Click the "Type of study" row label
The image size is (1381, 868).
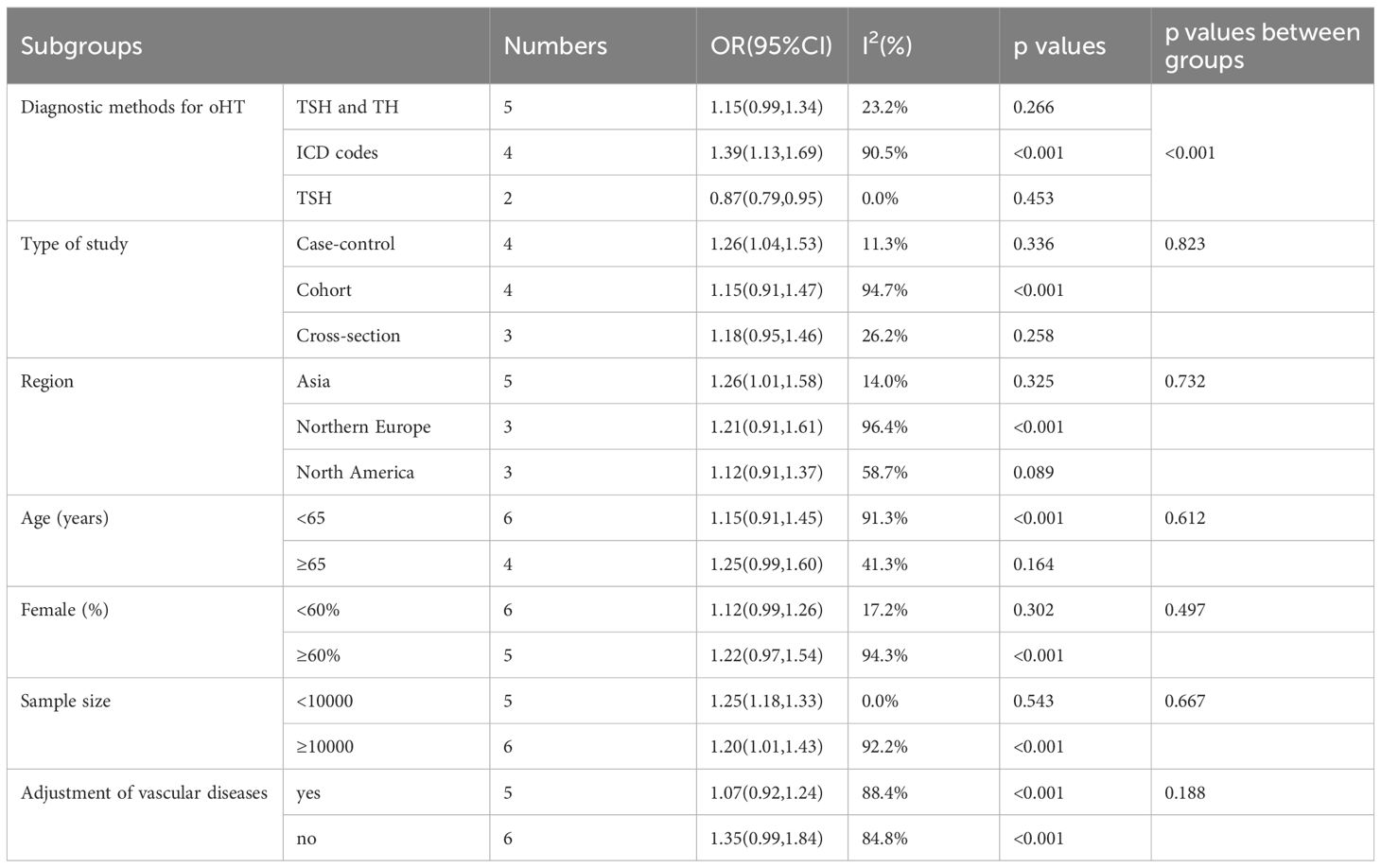coord(74,244)
